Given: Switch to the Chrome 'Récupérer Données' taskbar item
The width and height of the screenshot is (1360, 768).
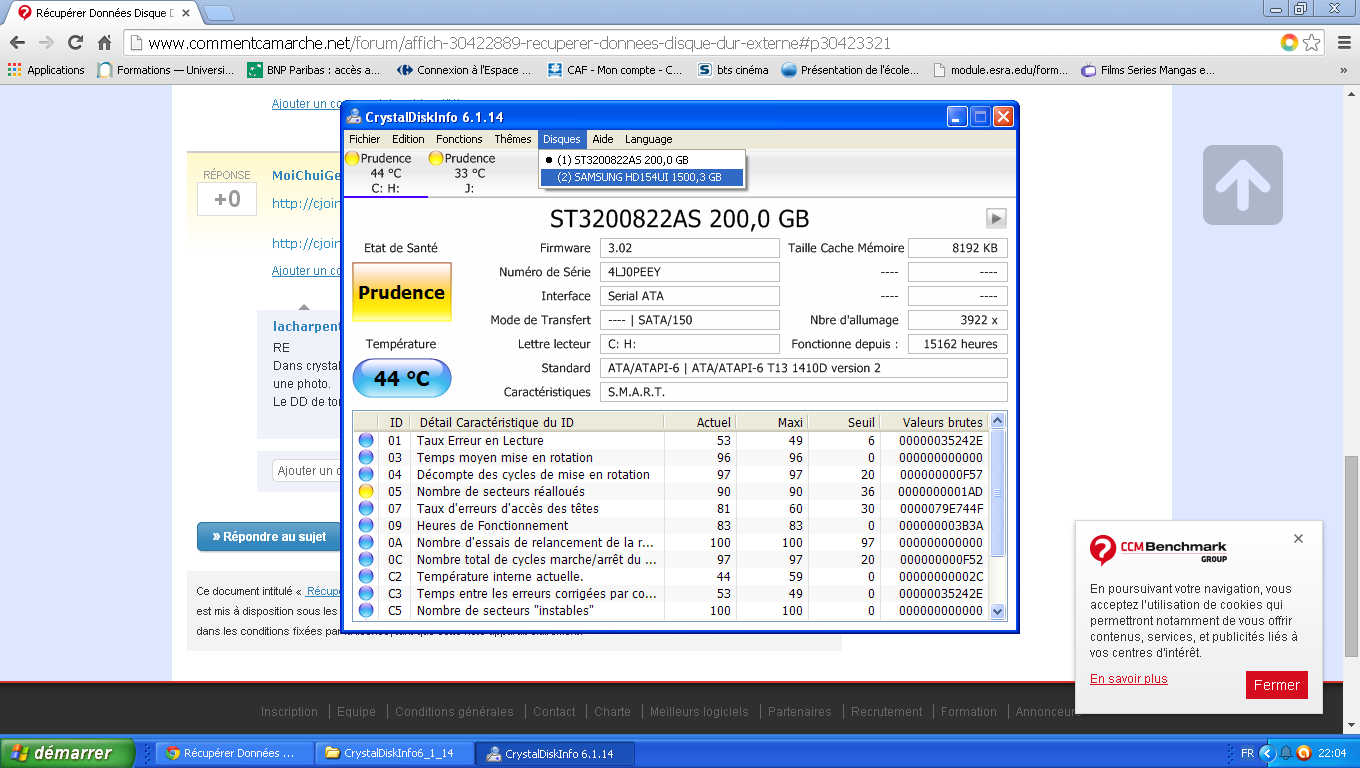Looking at the screenshot, I should [234, 753].
